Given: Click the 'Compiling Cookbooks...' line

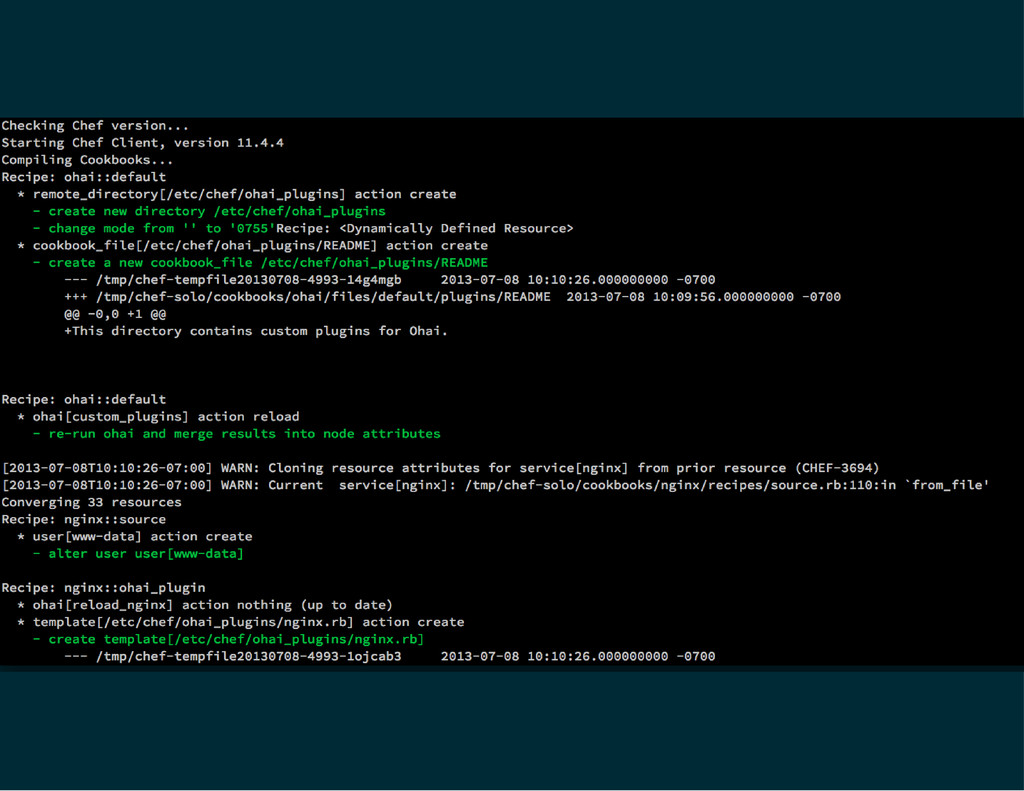Looking at the screenshot, I should tap(87, 159).
